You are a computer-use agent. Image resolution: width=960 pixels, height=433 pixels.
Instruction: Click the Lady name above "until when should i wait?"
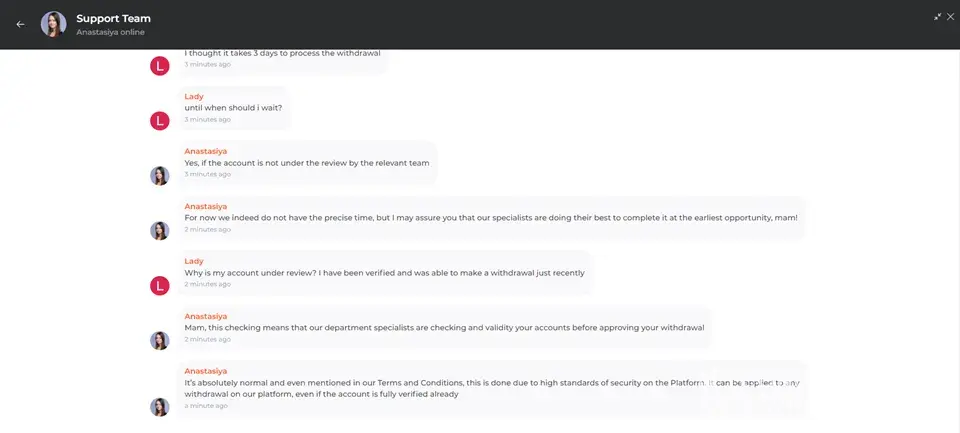(x=194, y=96)
